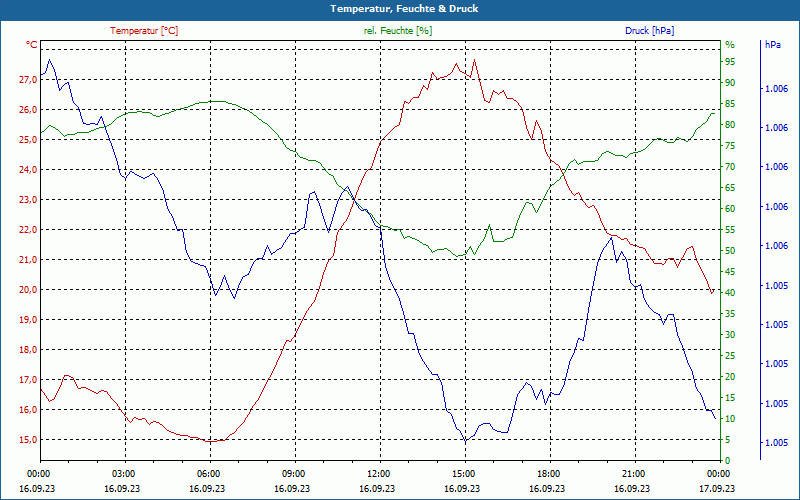Click the 19,0 temperature axis tick
This screenshot has height=500, width=800.
(29, 320)
